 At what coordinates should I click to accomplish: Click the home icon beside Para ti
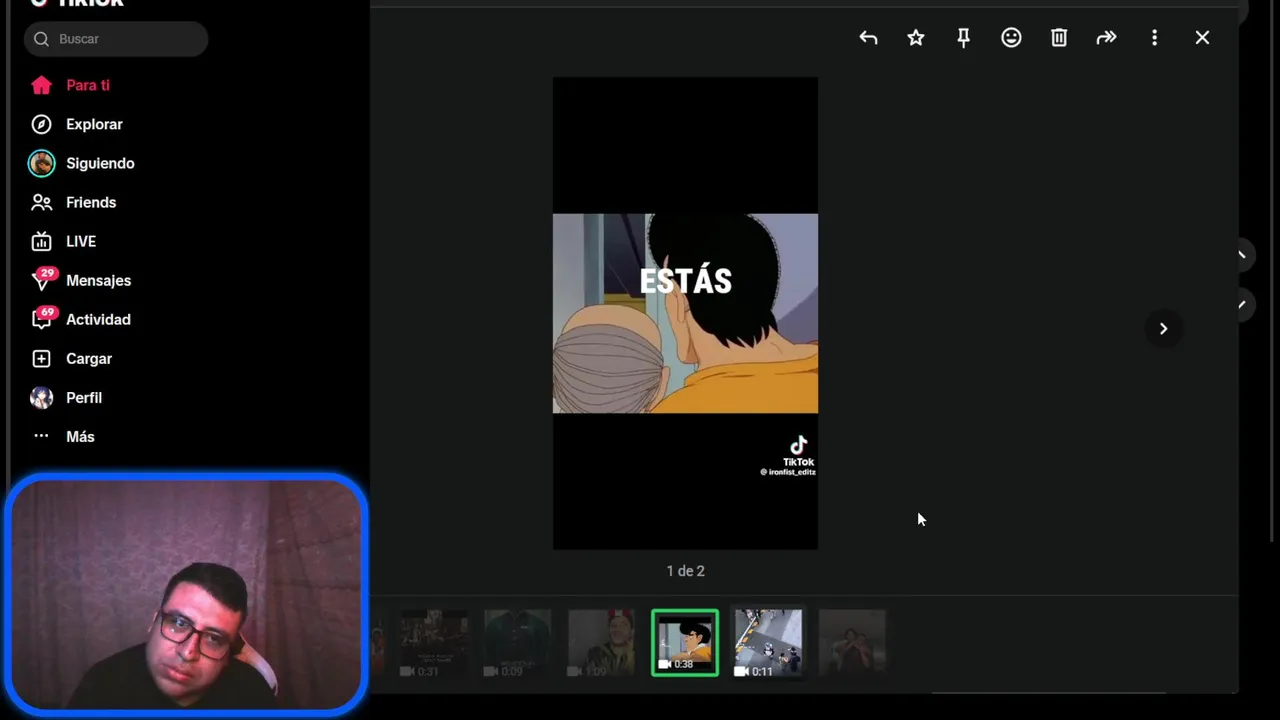(41, 85)
